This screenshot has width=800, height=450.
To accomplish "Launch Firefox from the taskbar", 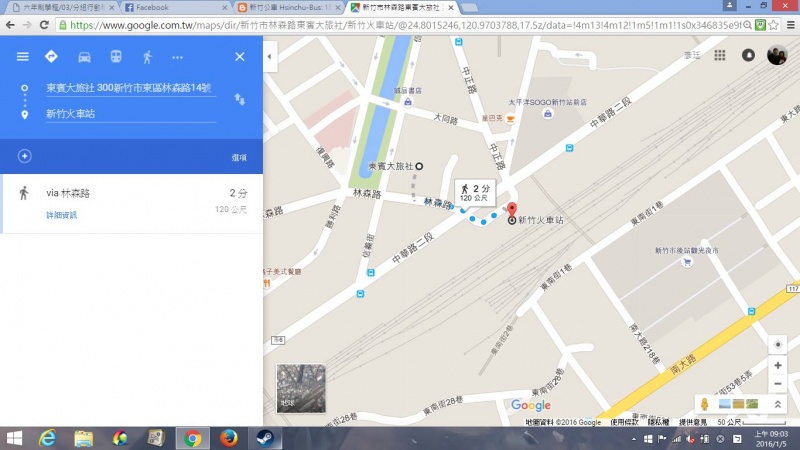I will (x=228, y=438).
